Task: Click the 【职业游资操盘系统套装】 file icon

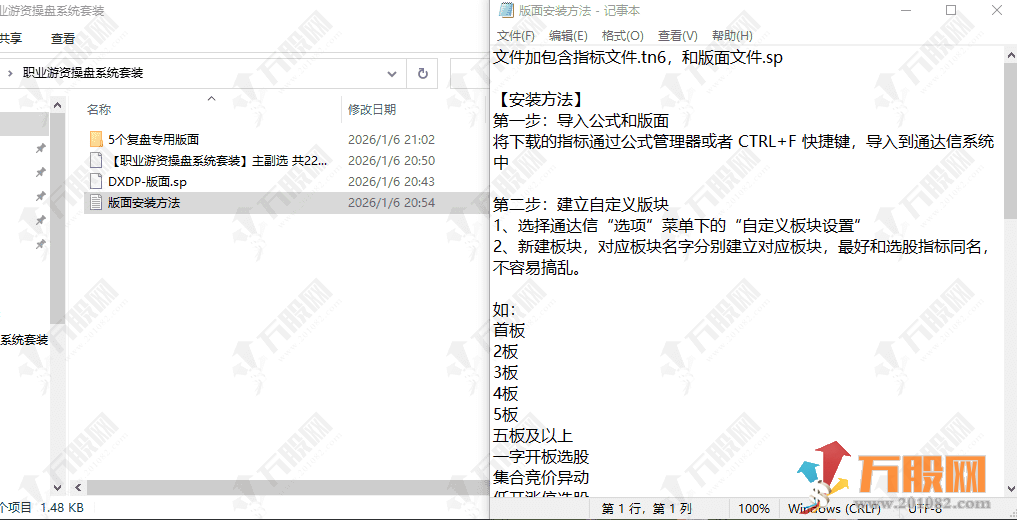Action: point(96,160)
